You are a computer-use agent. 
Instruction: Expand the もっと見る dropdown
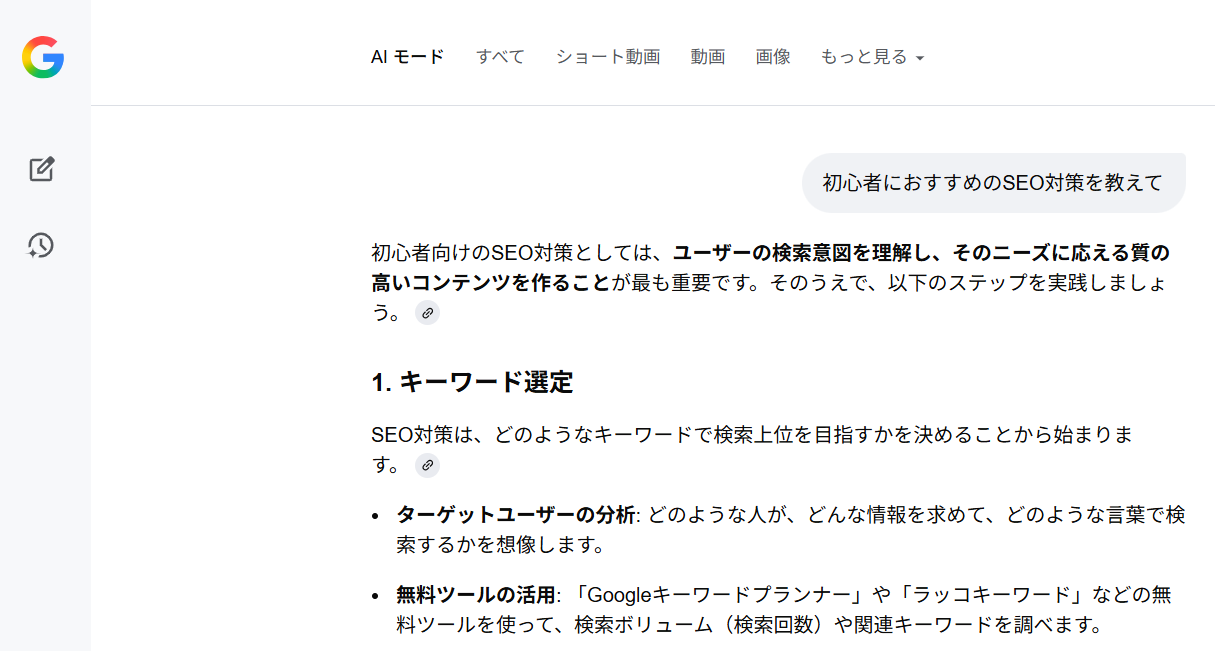[871, 57]
